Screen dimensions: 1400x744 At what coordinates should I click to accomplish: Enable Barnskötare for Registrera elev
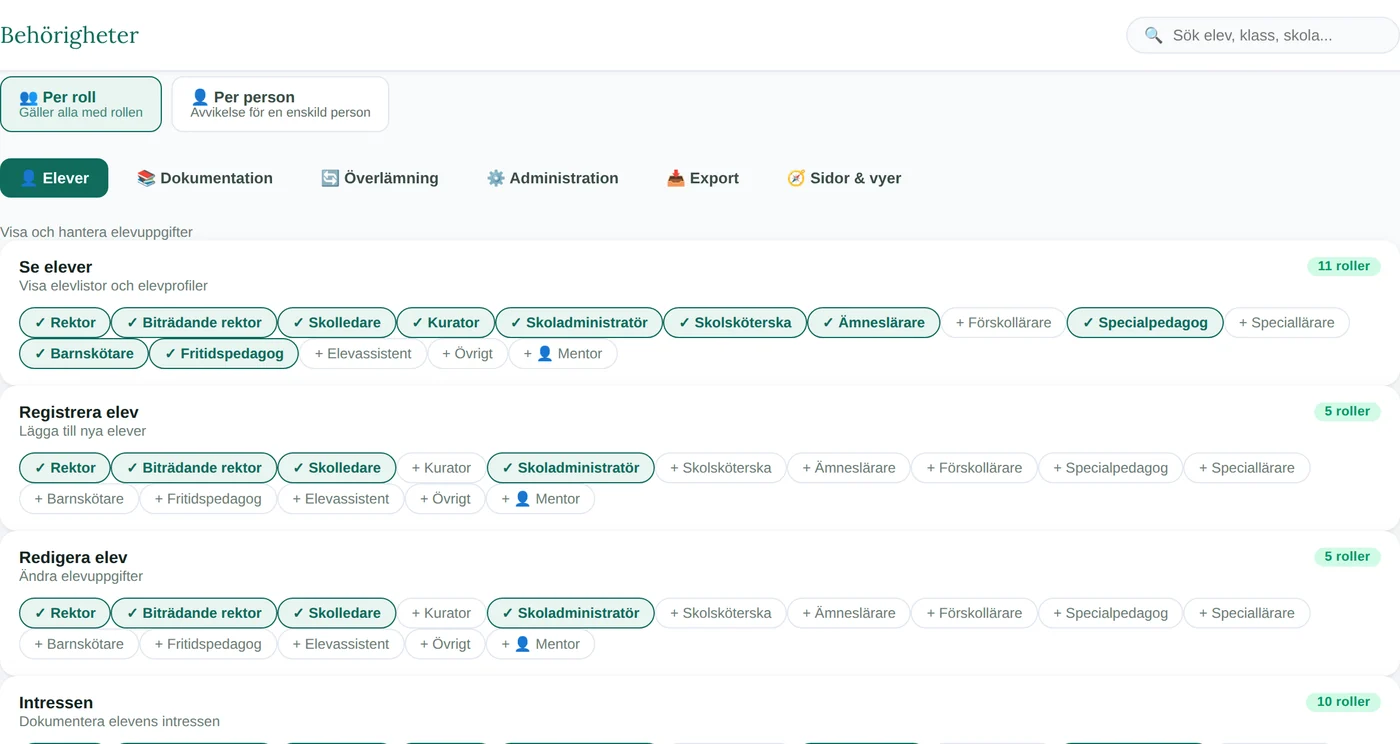coord(79,498)
